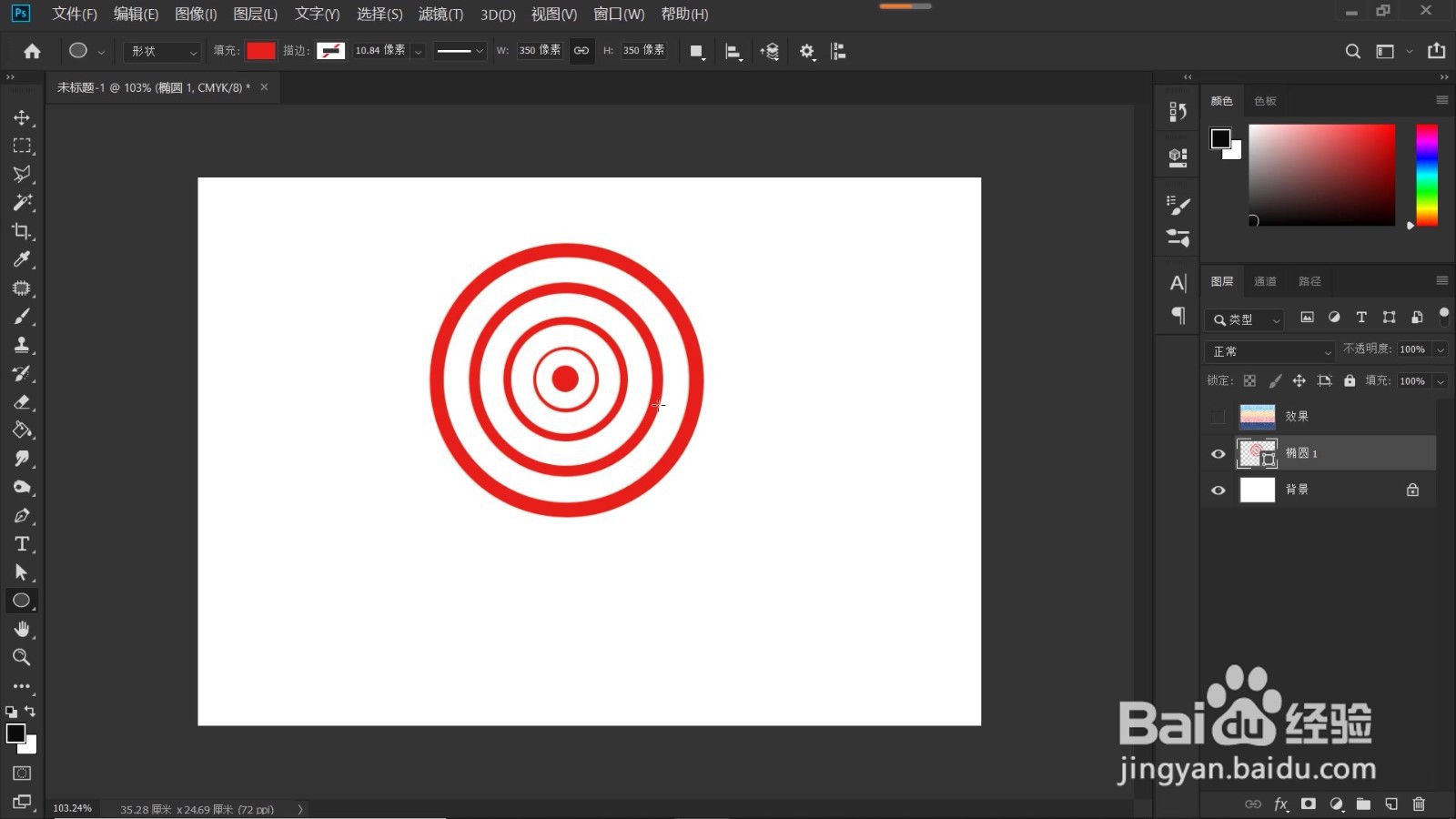Open the stroke width dropdown
Viewport: 1456px width, 819px height.
(x=419, y=52)
